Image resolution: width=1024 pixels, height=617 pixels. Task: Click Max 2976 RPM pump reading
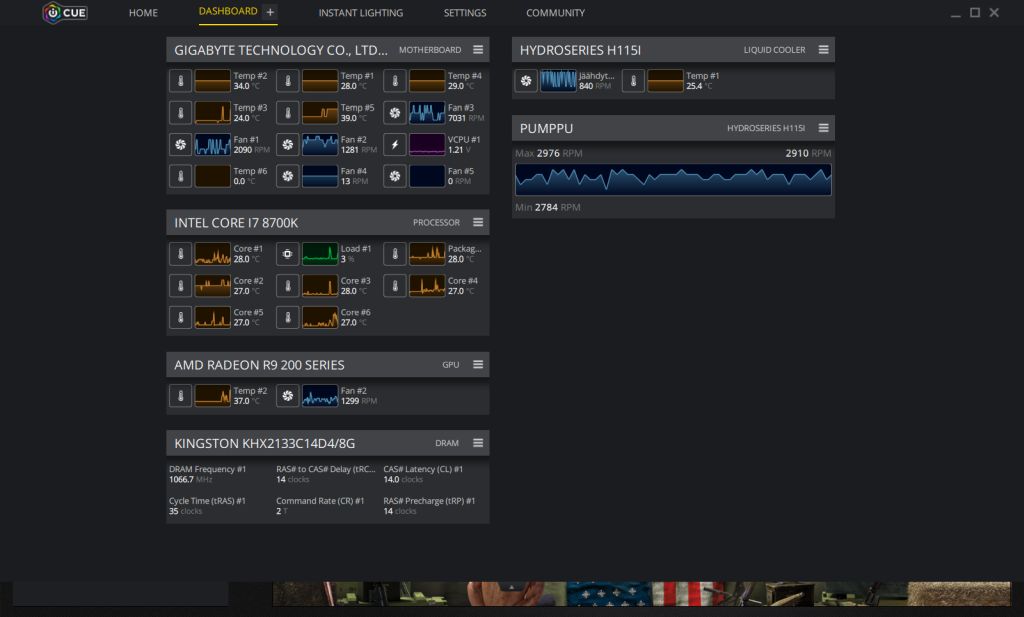coord(549,153)
